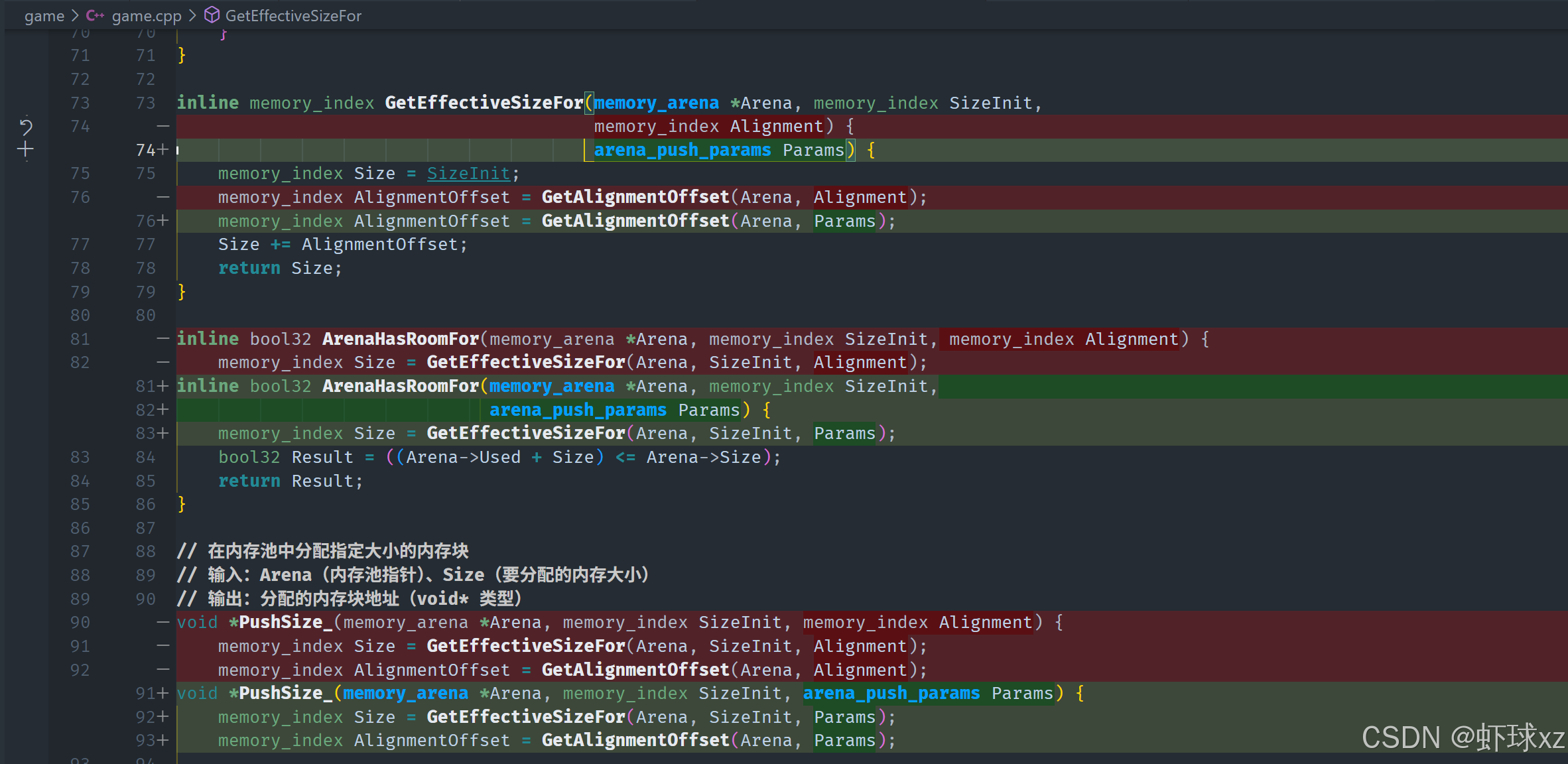Viewport: 1568px width, 764px height.
Task: Click original line number 83 in gutter
Action: click(80, 457)
